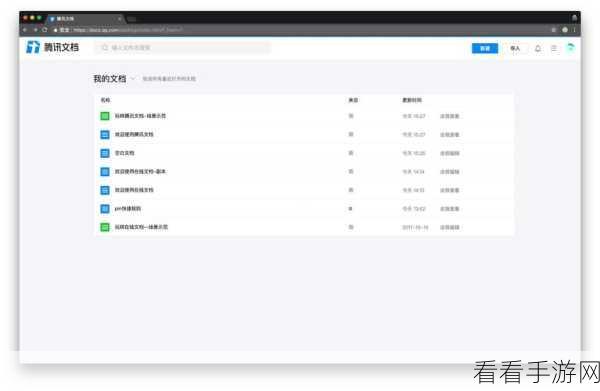This screenshot has height=391, width=600.
Task: Click the action link in the 欢迎使用在线文档-副本 row
Action: point(450,172)
